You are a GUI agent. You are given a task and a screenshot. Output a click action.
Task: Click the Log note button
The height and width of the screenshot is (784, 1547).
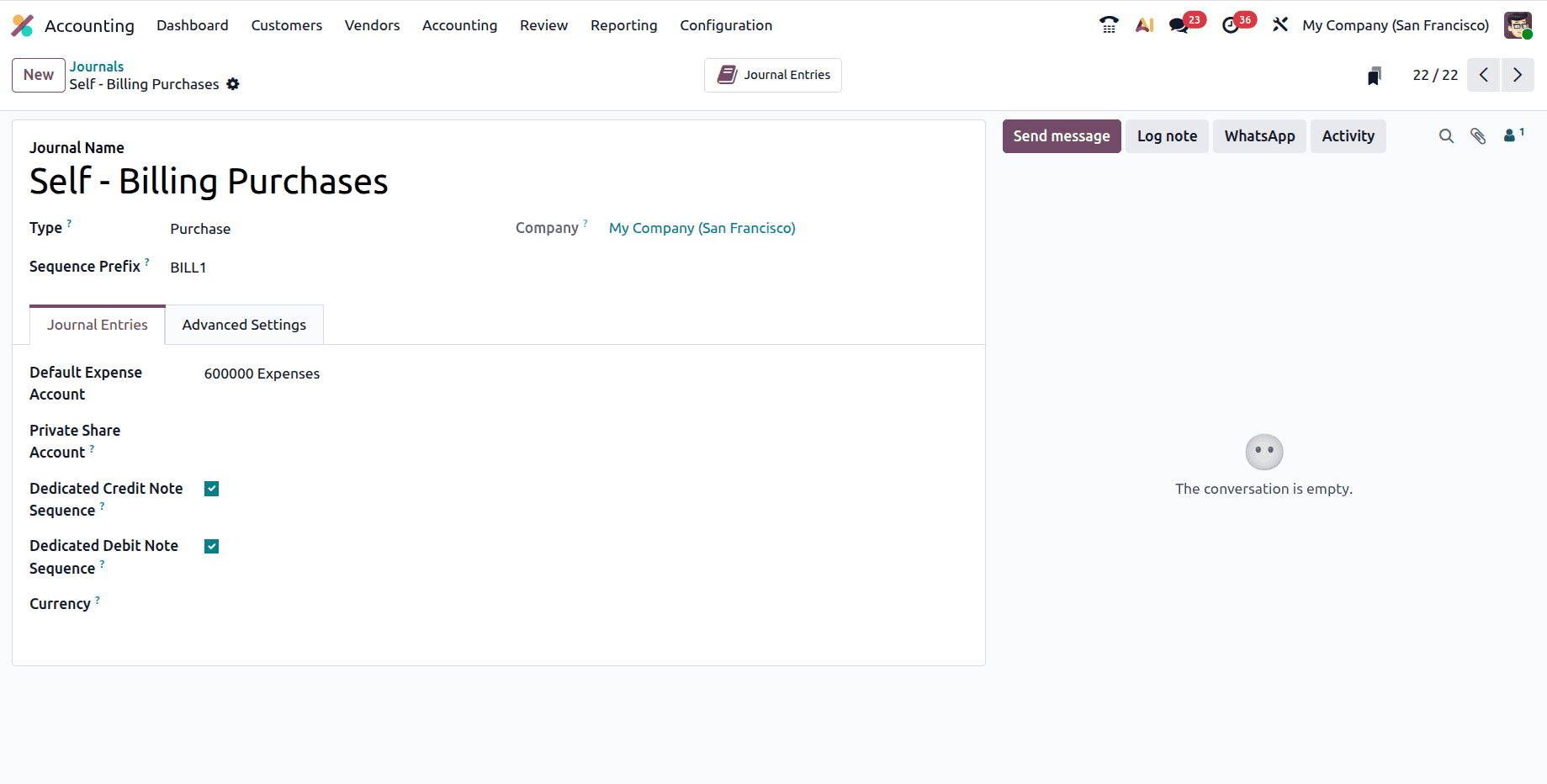pyautogui.click(x=1167, y=136)
